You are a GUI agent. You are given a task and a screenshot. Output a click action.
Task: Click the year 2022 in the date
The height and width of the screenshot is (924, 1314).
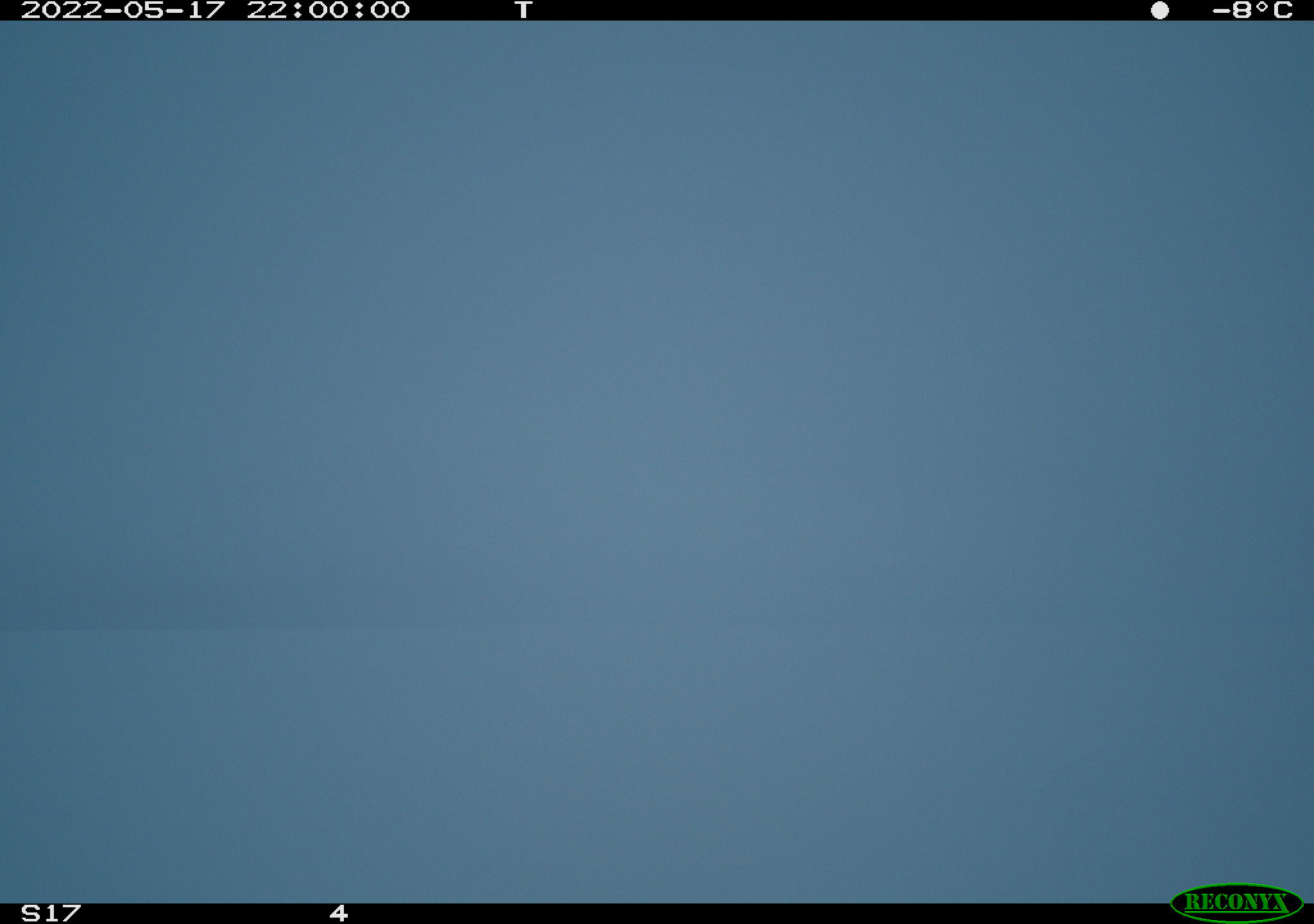coord(61,10)
